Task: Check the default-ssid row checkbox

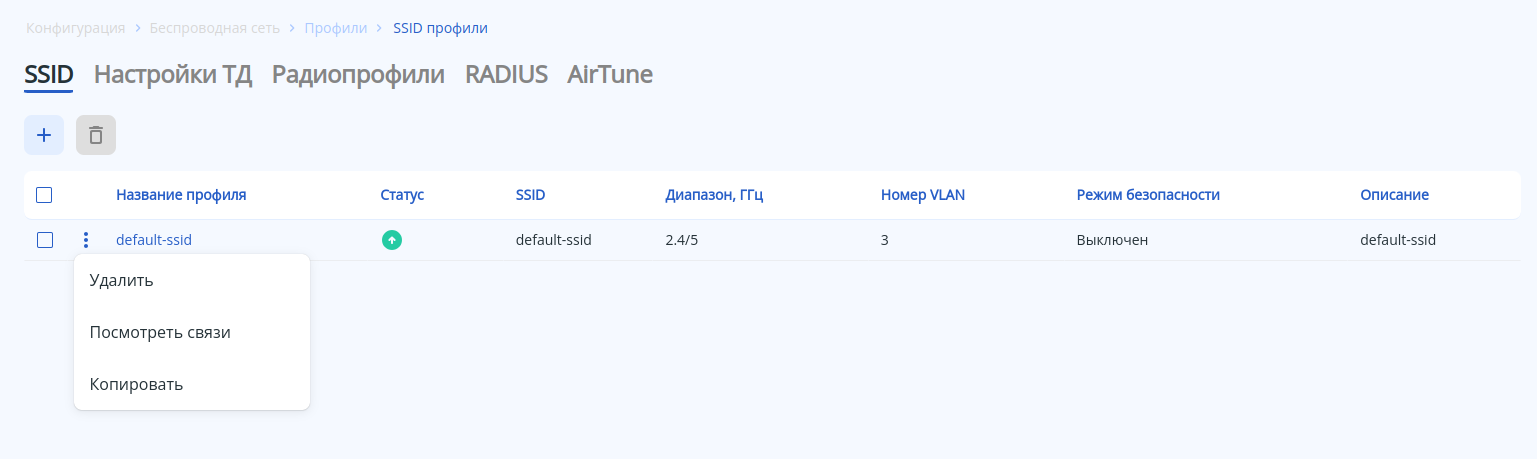Action: click(x=45, y=240)
